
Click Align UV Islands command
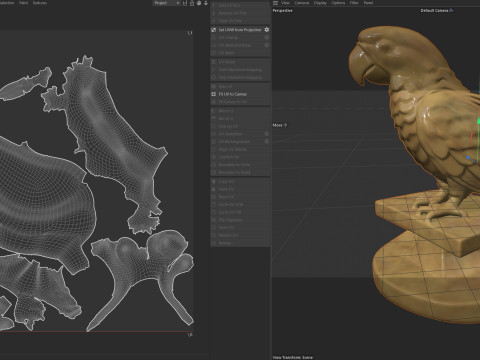(x=240, y=149)
